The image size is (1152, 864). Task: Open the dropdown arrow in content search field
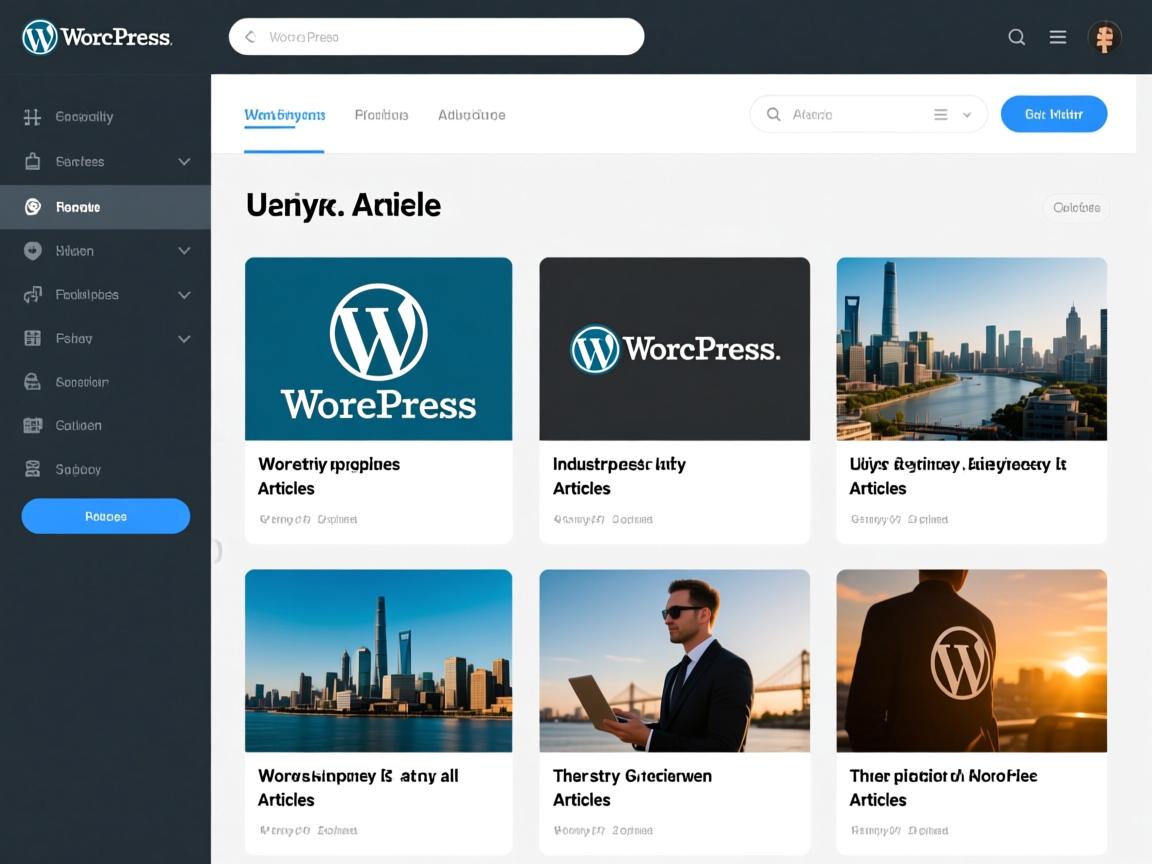coord(967,115)
